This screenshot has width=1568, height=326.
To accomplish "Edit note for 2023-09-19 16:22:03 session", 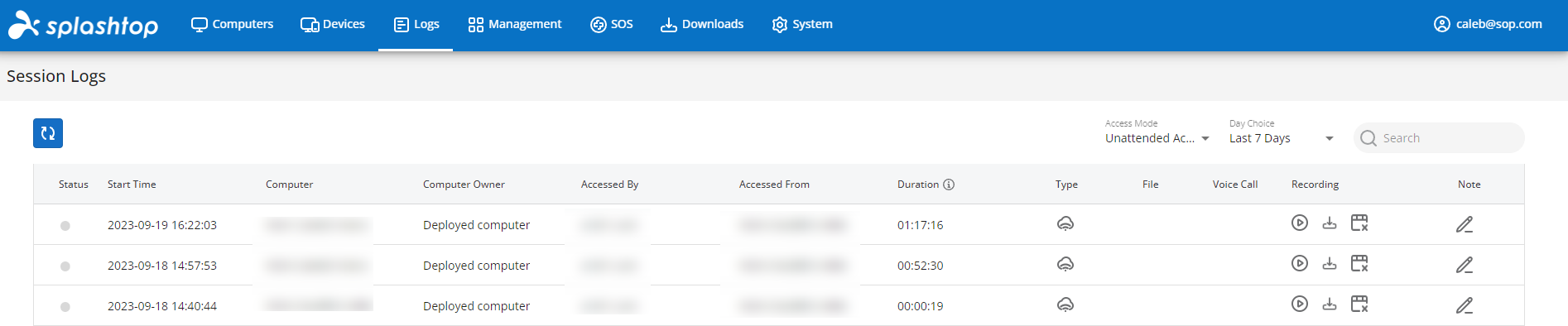I will 1465,224.
